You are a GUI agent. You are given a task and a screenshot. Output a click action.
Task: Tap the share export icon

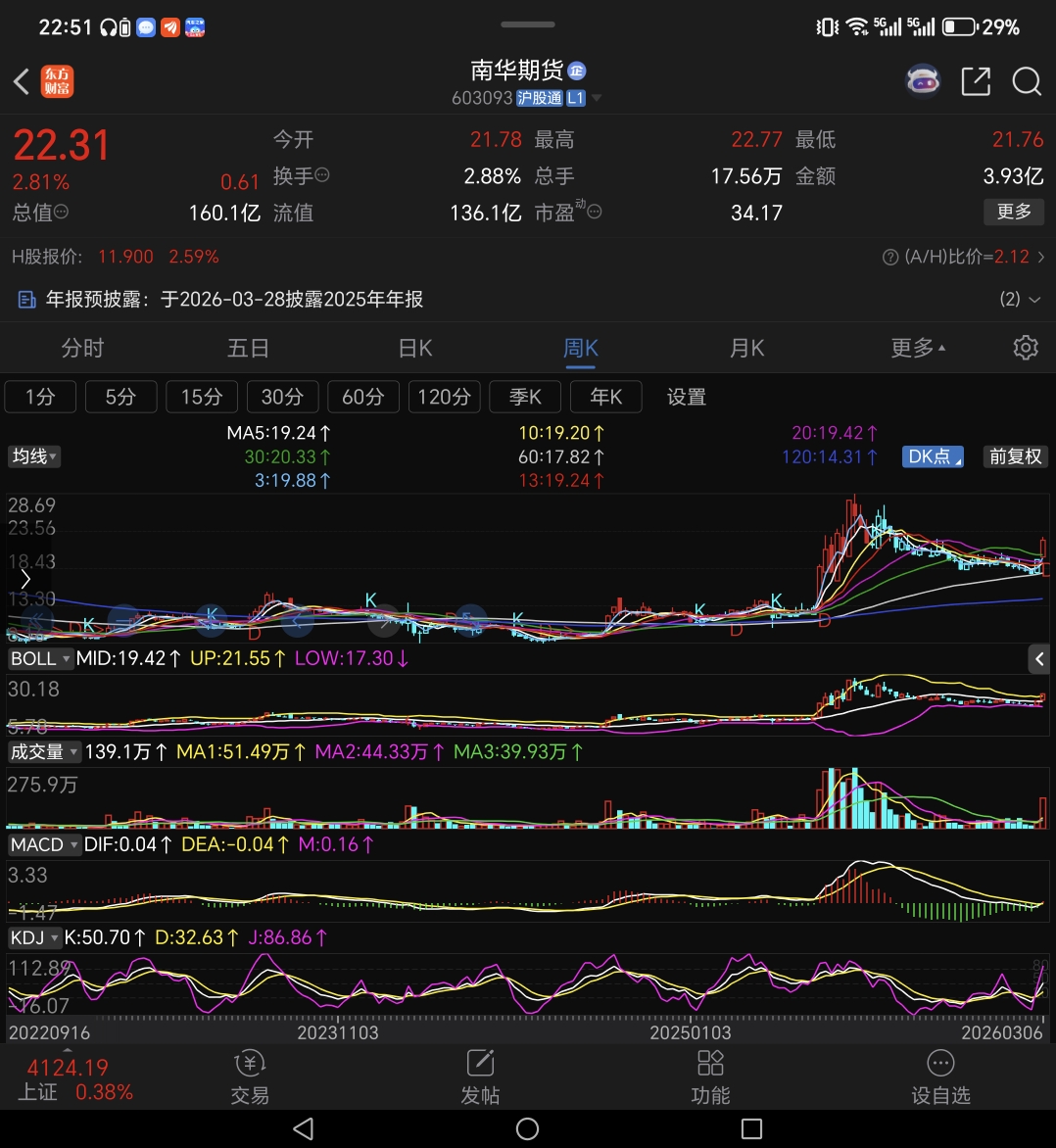[x=976, y=81]
